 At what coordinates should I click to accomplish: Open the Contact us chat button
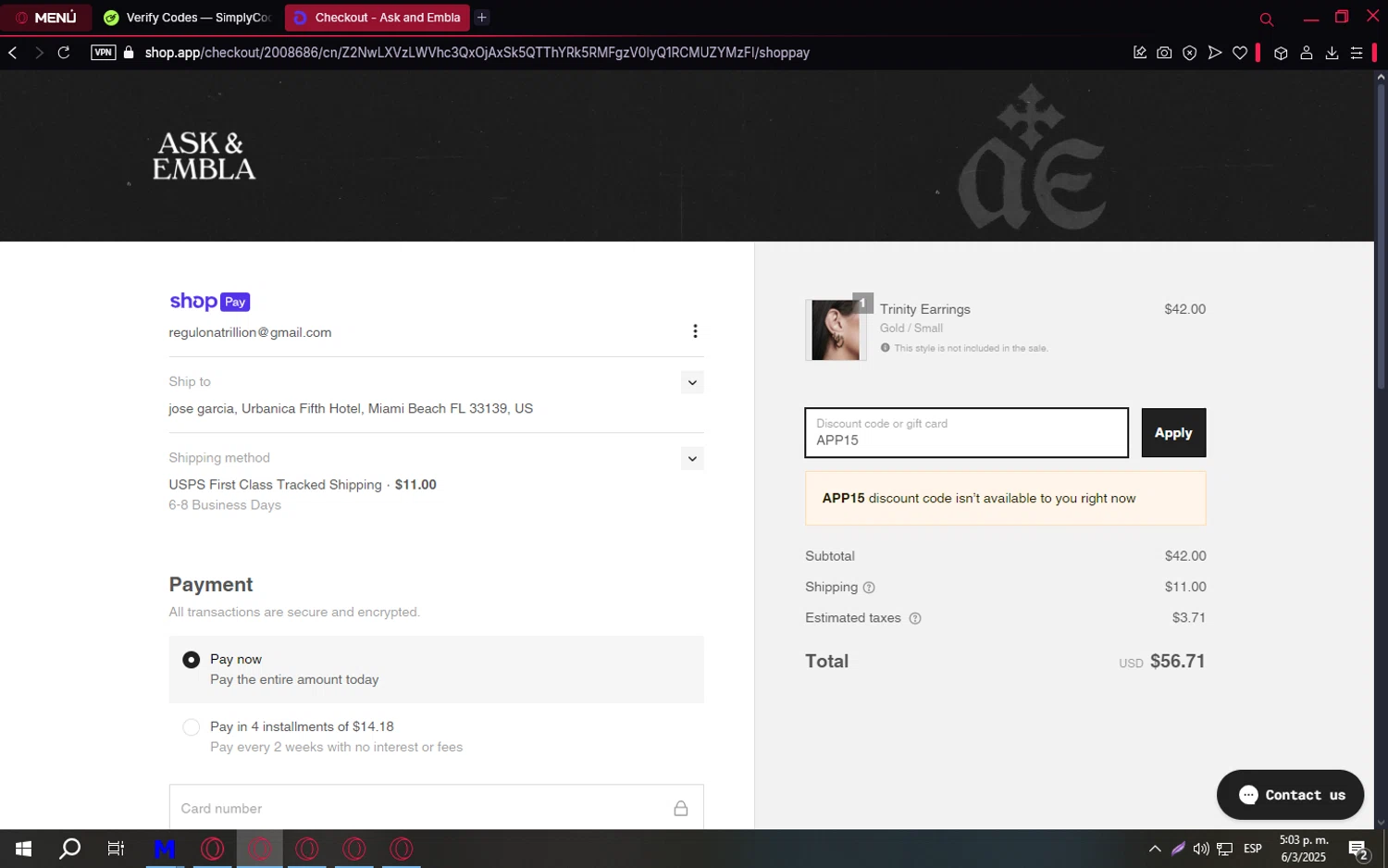point(1290,795)
